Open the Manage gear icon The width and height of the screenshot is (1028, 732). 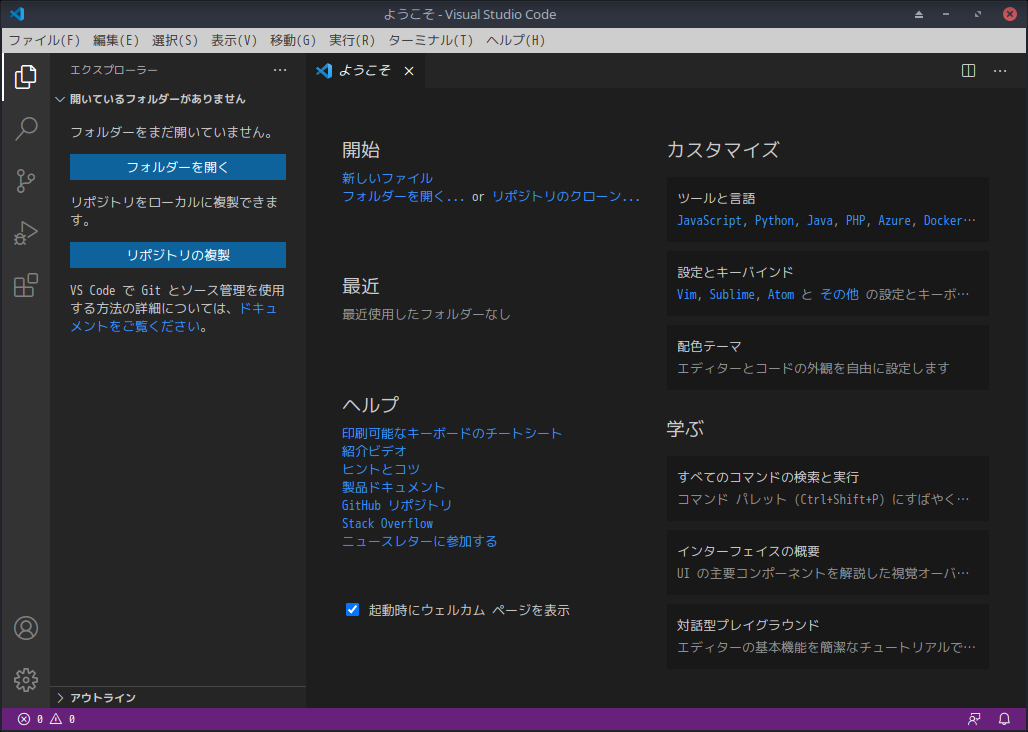click(x=26, y=680)
